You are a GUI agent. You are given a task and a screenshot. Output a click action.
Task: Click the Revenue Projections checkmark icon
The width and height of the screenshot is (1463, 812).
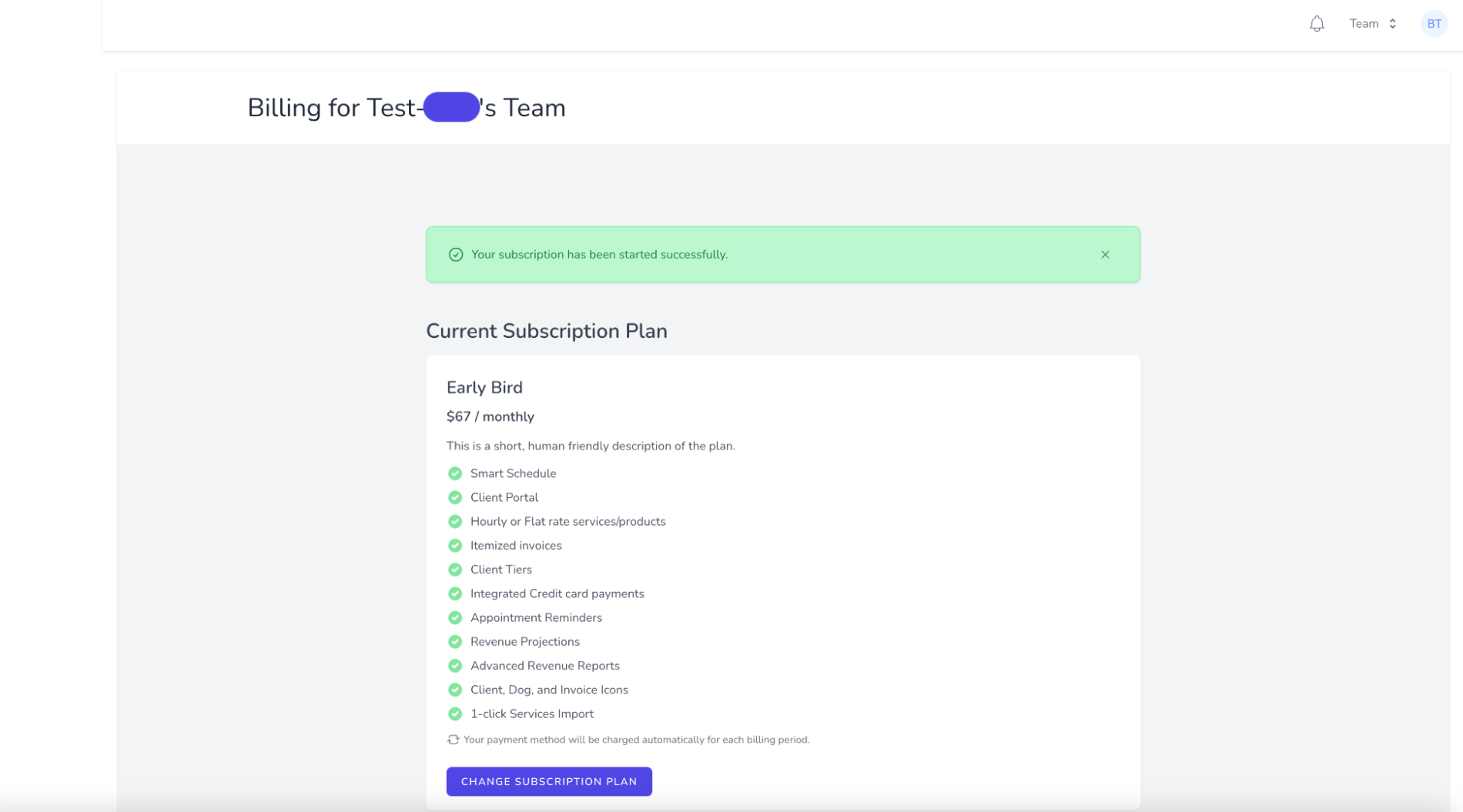pos(455,642)
